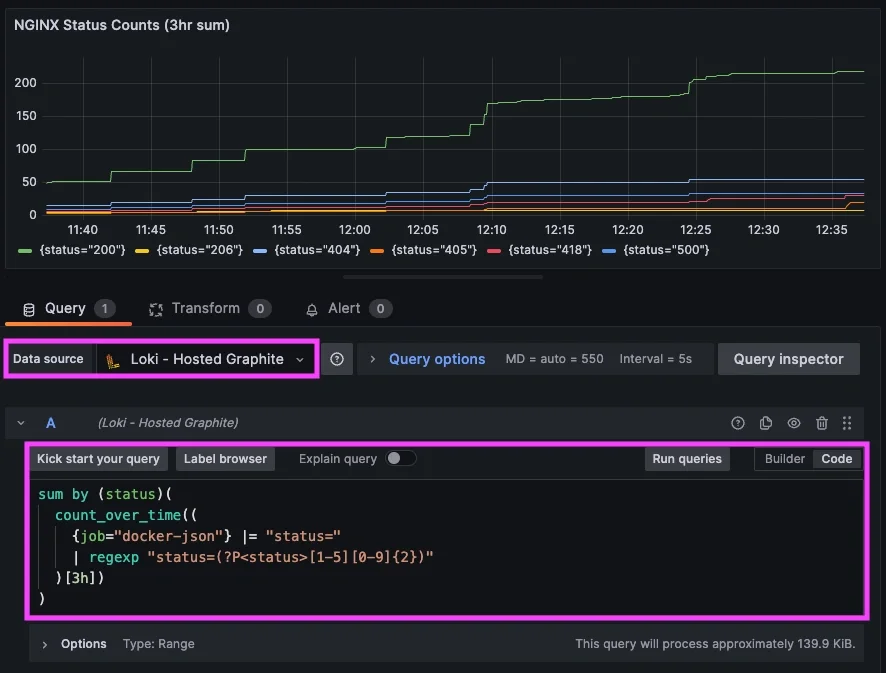This screenshot has width=886, height=673.
Task: Click the bell icon on the Alert tab
Action: pos(312,309)
